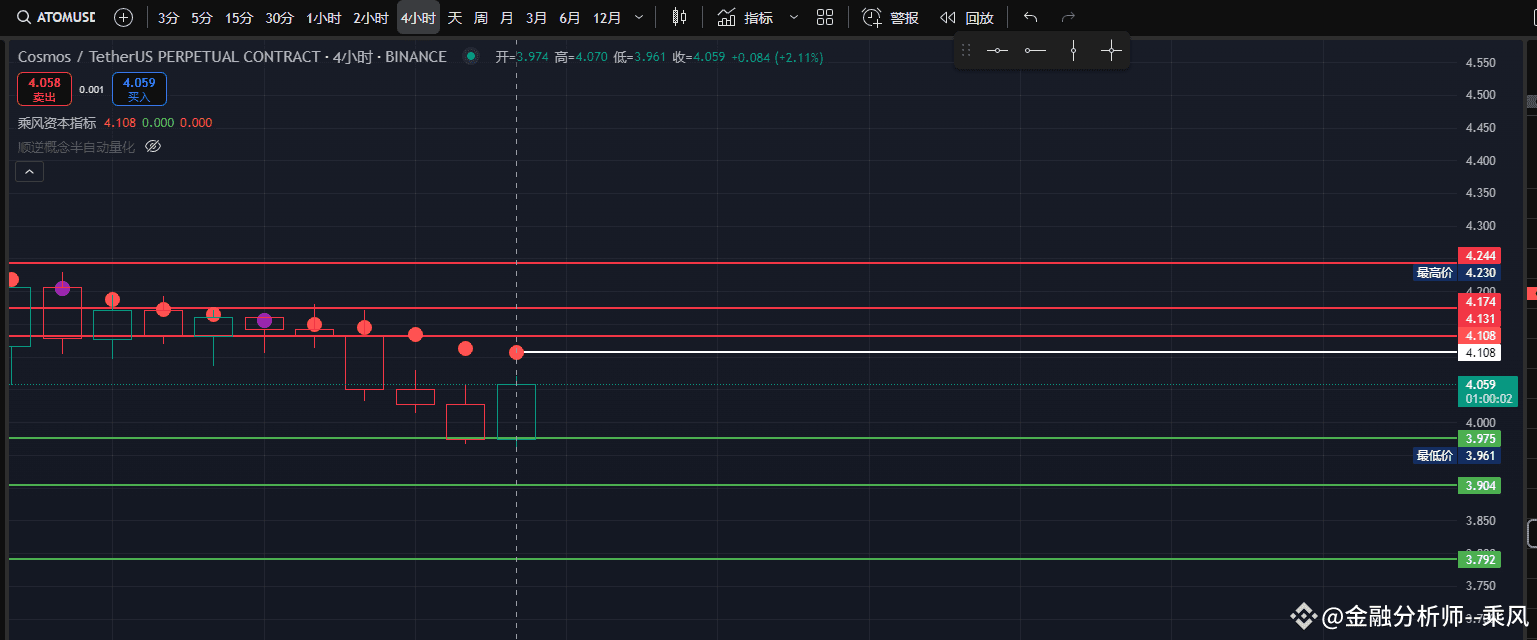Select the 乘风资本指标 indicator legend
The height and width of the screenshot is (640, 1537).
pos(57,123)
